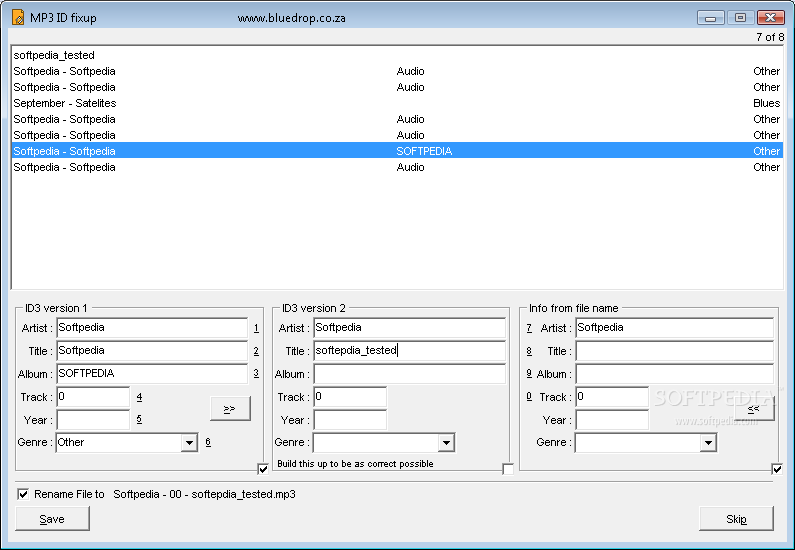Click the Skip button
Viewport: 795px width, 550px height.
pos(736,519)
